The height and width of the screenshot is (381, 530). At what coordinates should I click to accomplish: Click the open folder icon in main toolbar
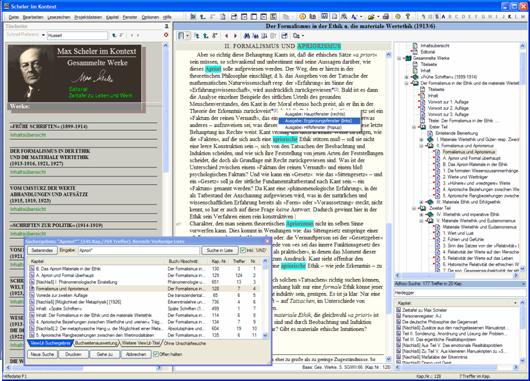[x=371, y=16]
